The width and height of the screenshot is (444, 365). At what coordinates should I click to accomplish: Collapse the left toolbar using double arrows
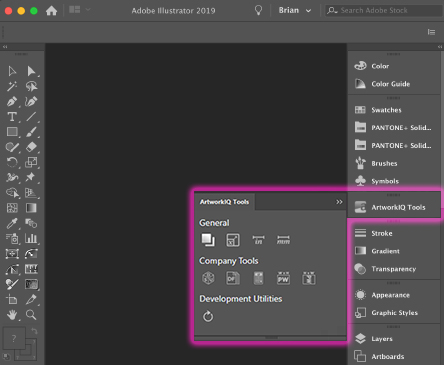tap(5, 47)
